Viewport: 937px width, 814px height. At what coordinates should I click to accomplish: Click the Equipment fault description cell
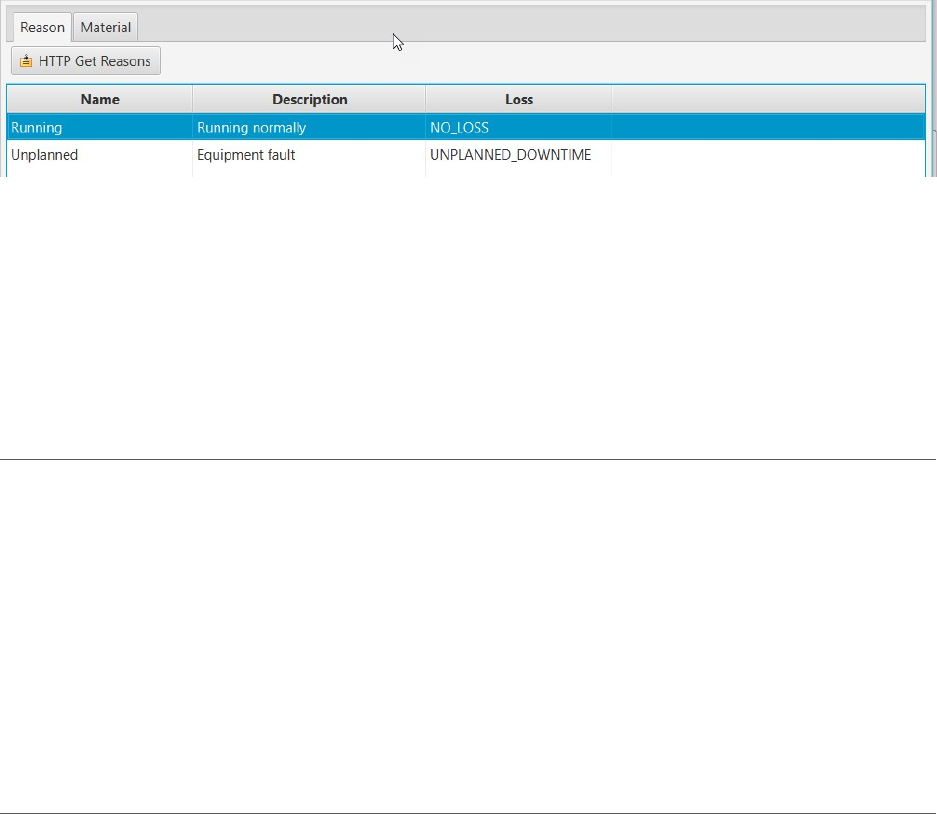coord(309,155)
